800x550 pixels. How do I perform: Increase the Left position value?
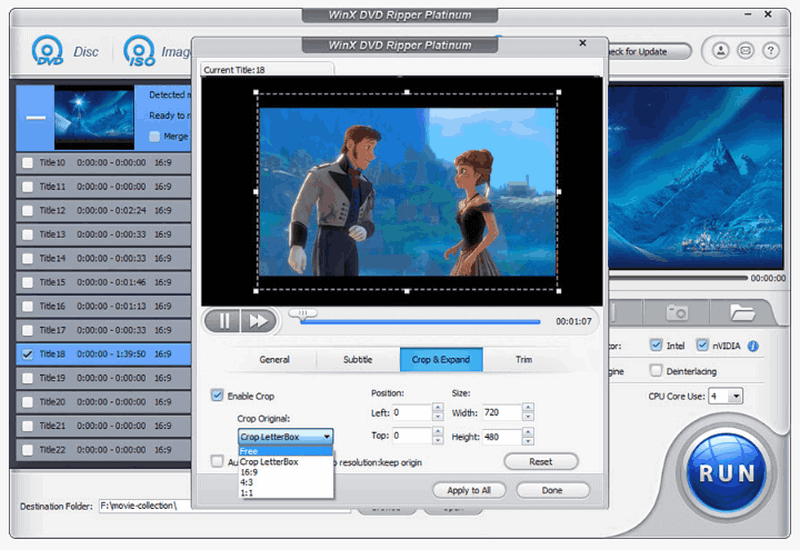click(x=438, y=407)
